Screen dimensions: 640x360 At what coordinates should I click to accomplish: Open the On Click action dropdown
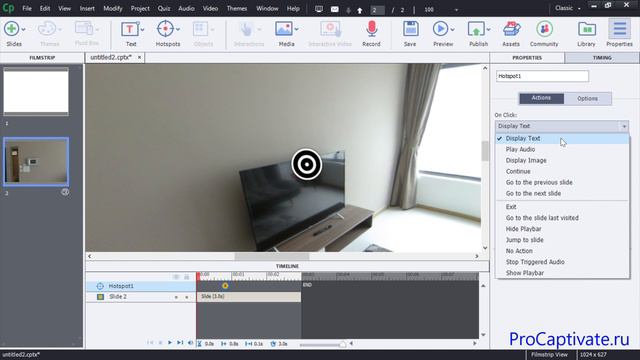(x=562, y=126)
